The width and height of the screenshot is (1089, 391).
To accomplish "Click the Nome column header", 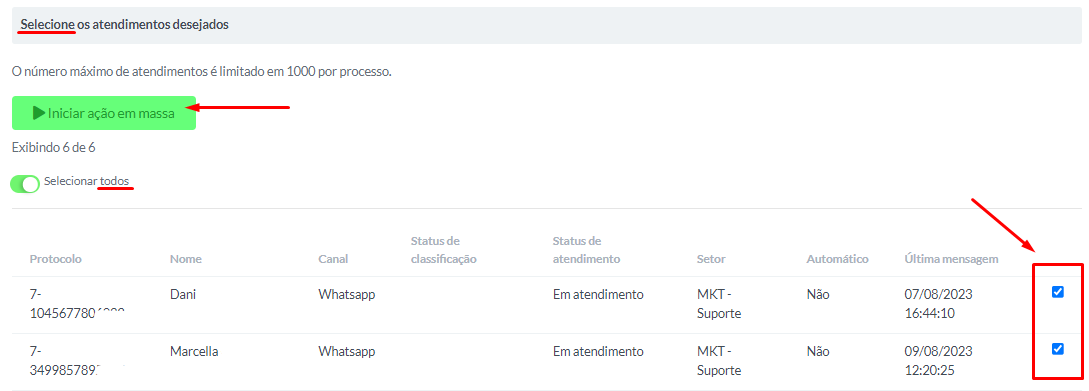I will pos(185,259).
